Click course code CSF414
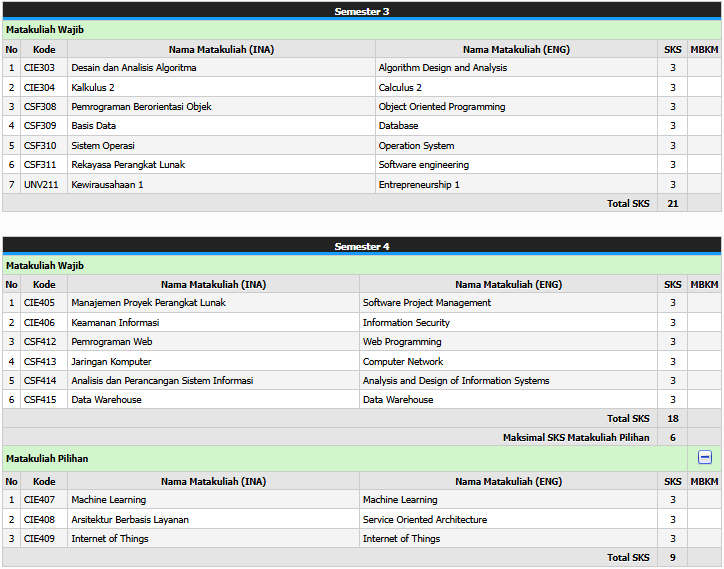The height and width of the screenshot is (569, 724). click(40, 381)
